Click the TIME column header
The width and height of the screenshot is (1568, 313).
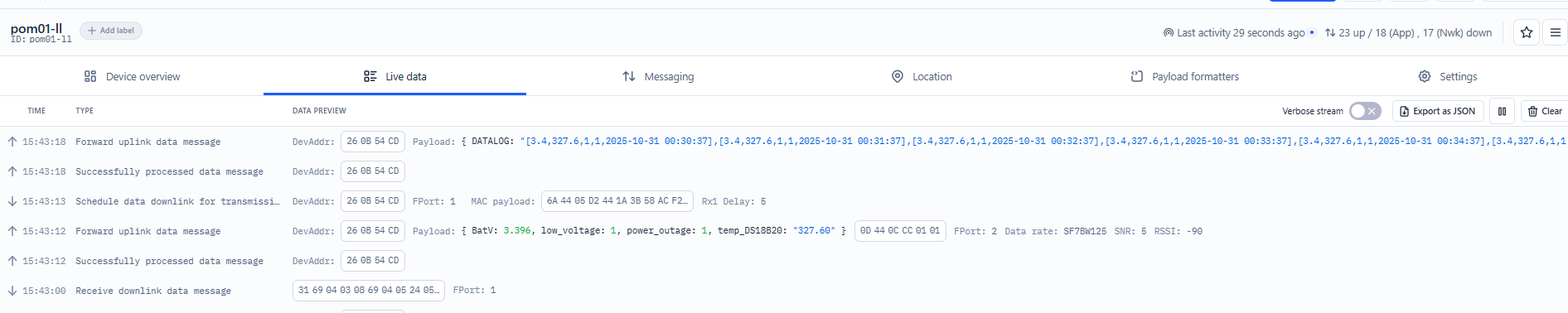pos(36,111)
